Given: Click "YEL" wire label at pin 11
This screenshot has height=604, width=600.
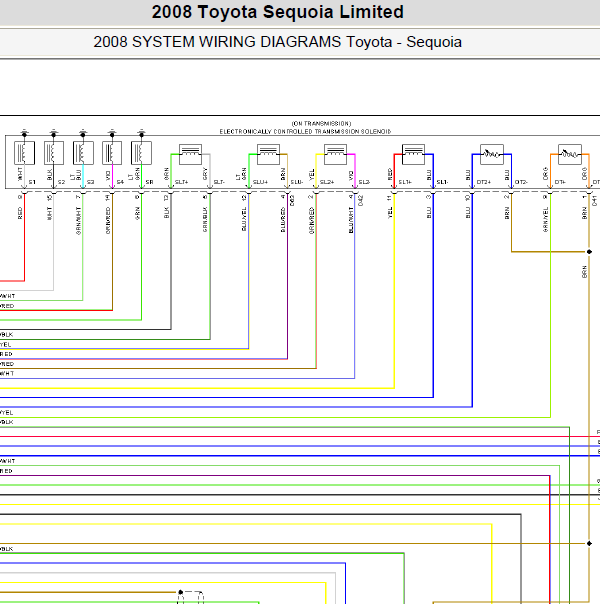Looking at the screenshot, I should [x=390, y=213].
